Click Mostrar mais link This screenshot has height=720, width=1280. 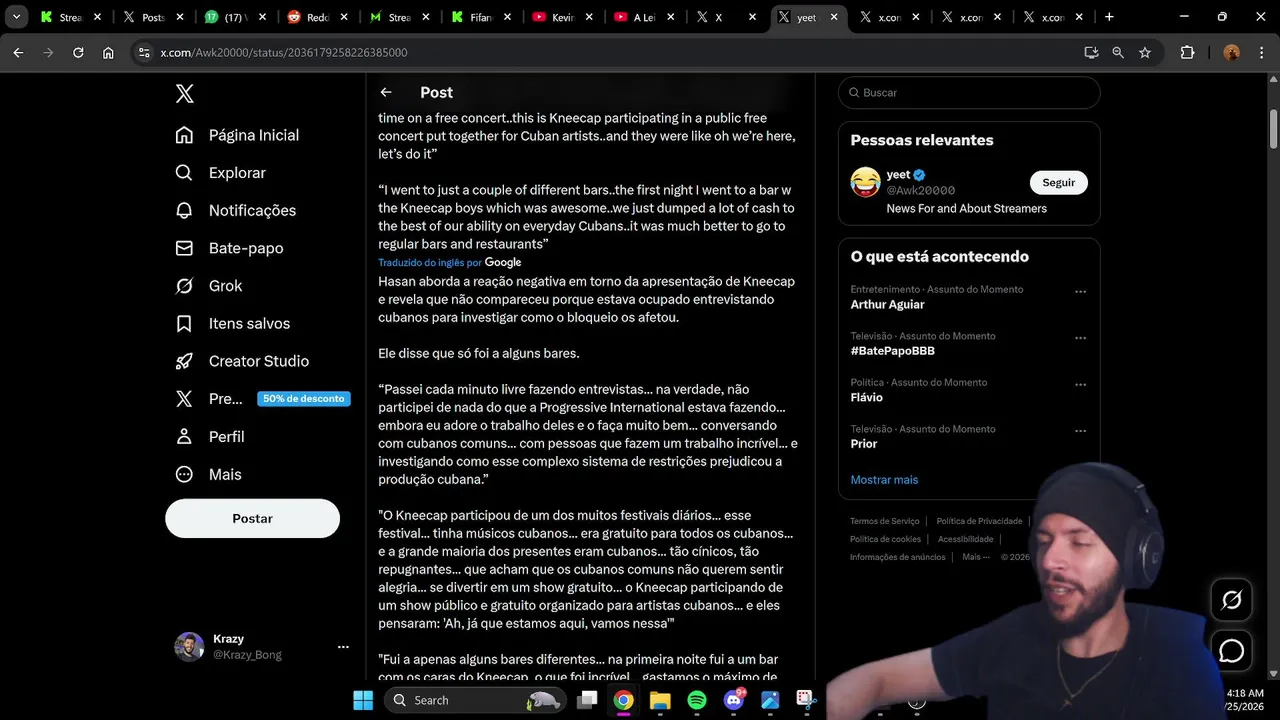tap(884, 480)
